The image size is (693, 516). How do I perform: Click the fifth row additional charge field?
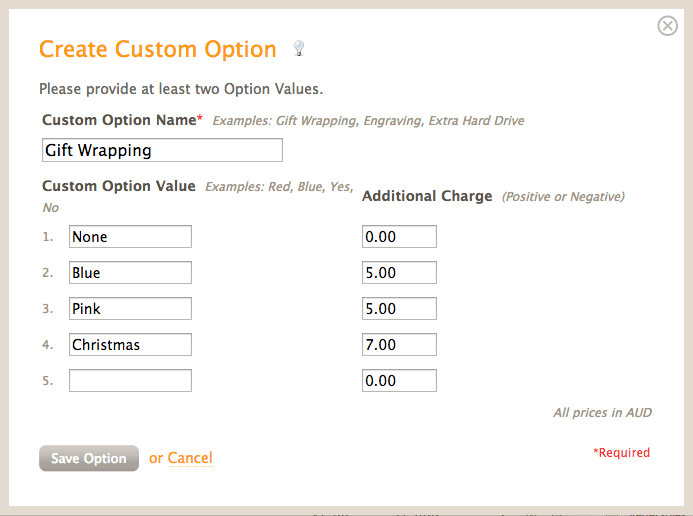click(399, 381)
